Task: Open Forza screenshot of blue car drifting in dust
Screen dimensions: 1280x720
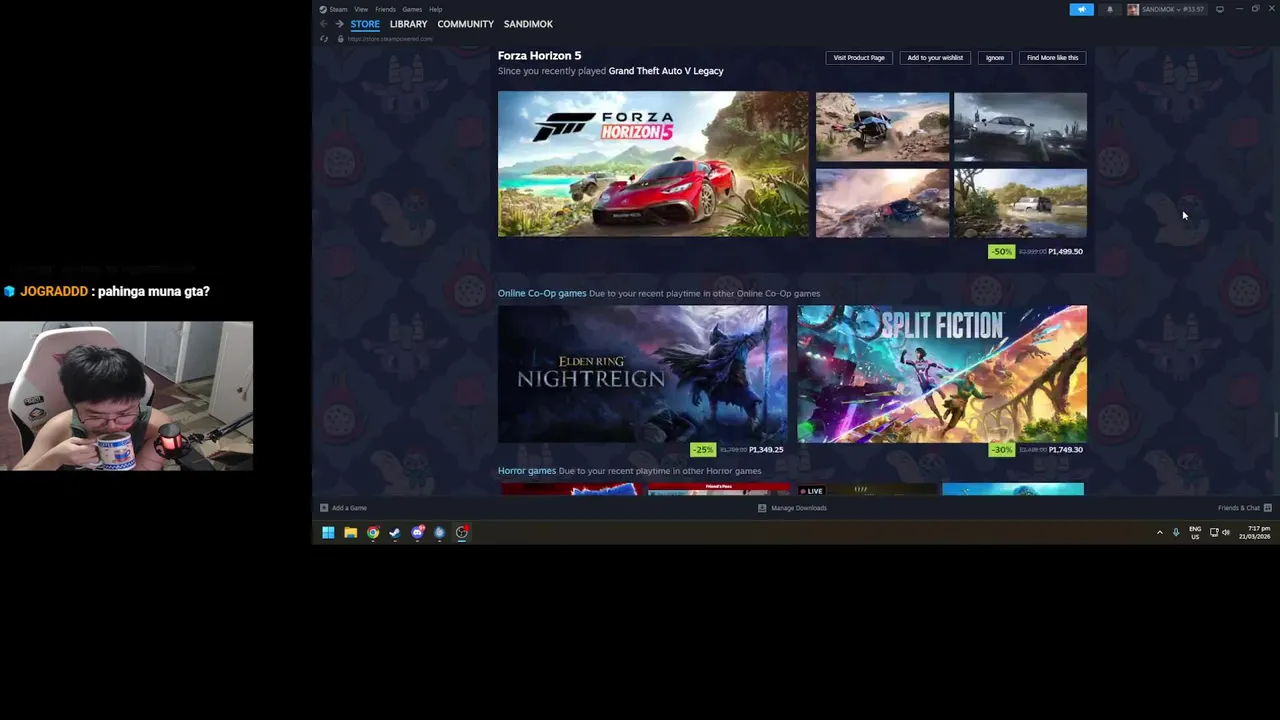Action: coord(882,203)
